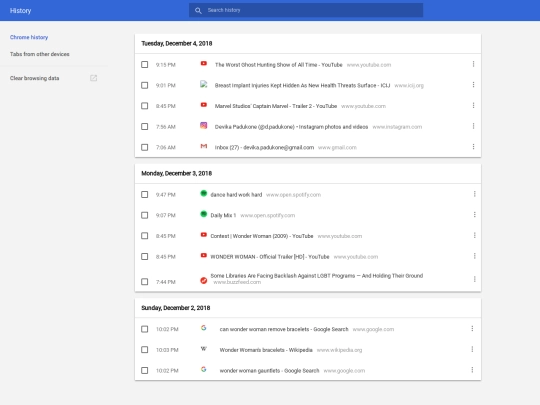
Task: Click the History page title
Action: (x=20, y=11)
